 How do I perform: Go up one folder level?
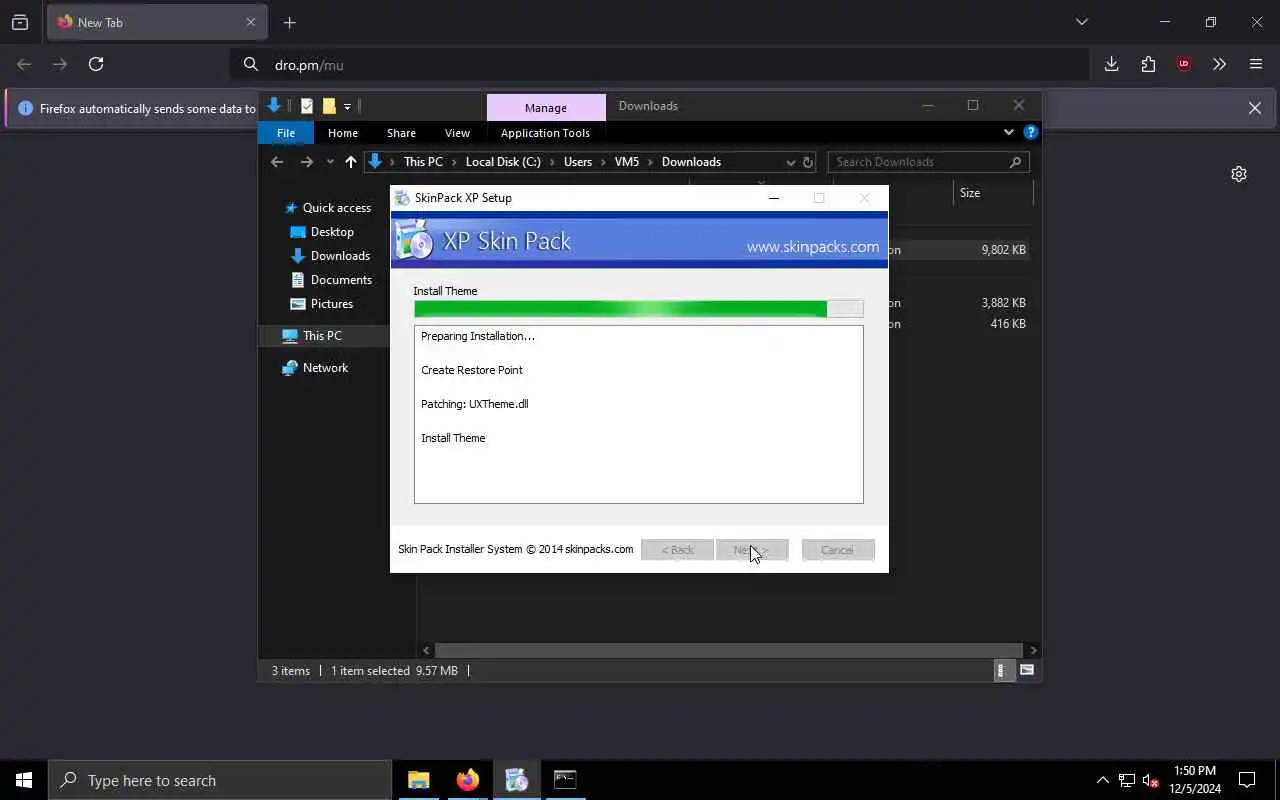pos(350,162)
